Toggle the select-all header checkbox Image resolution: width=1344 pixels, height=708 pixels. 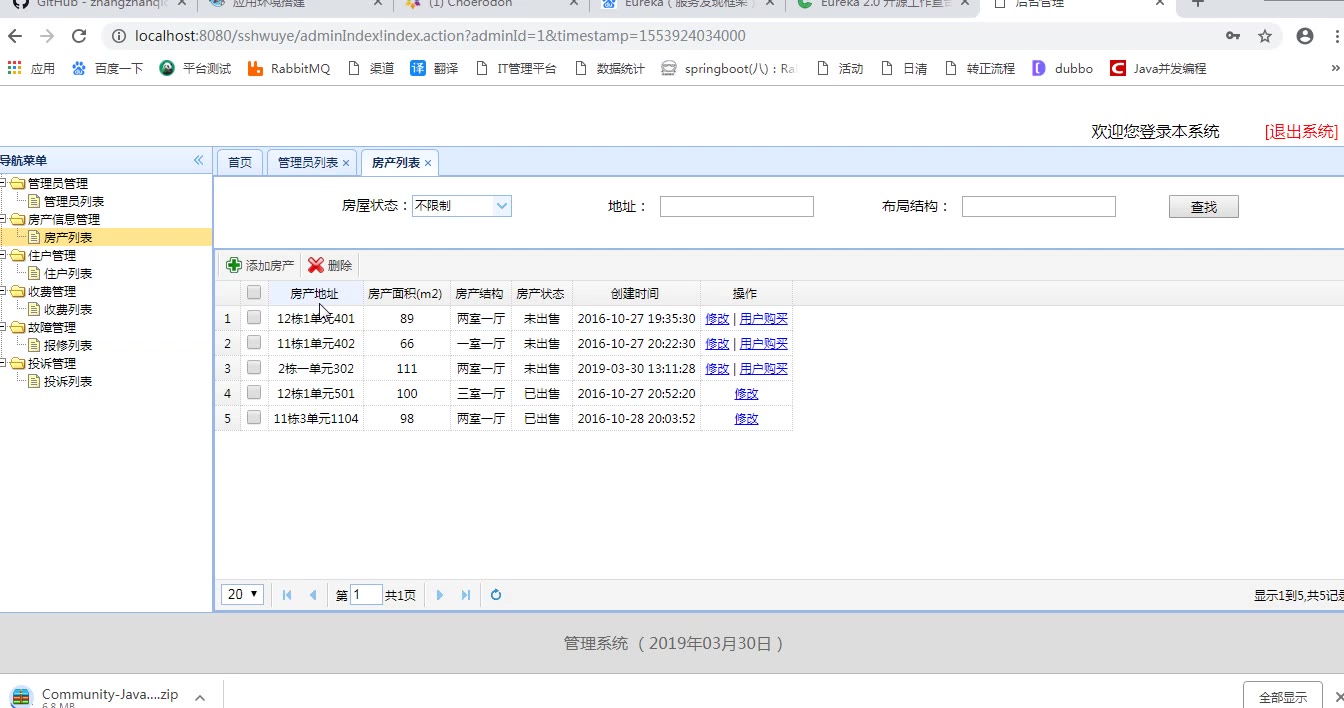(254, 293)
